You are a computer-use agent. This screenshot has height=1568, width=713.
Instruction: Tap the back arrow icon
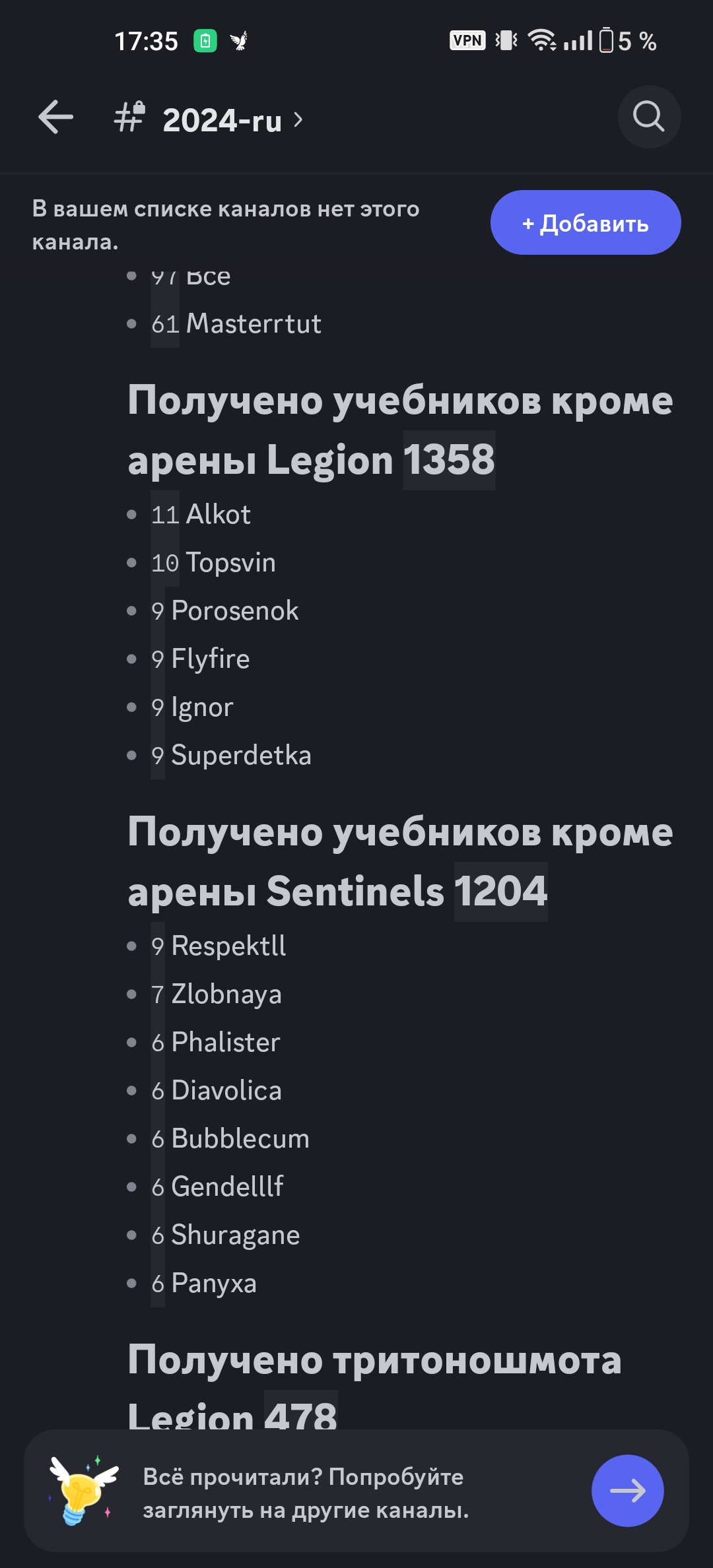(x=55, y=117)
